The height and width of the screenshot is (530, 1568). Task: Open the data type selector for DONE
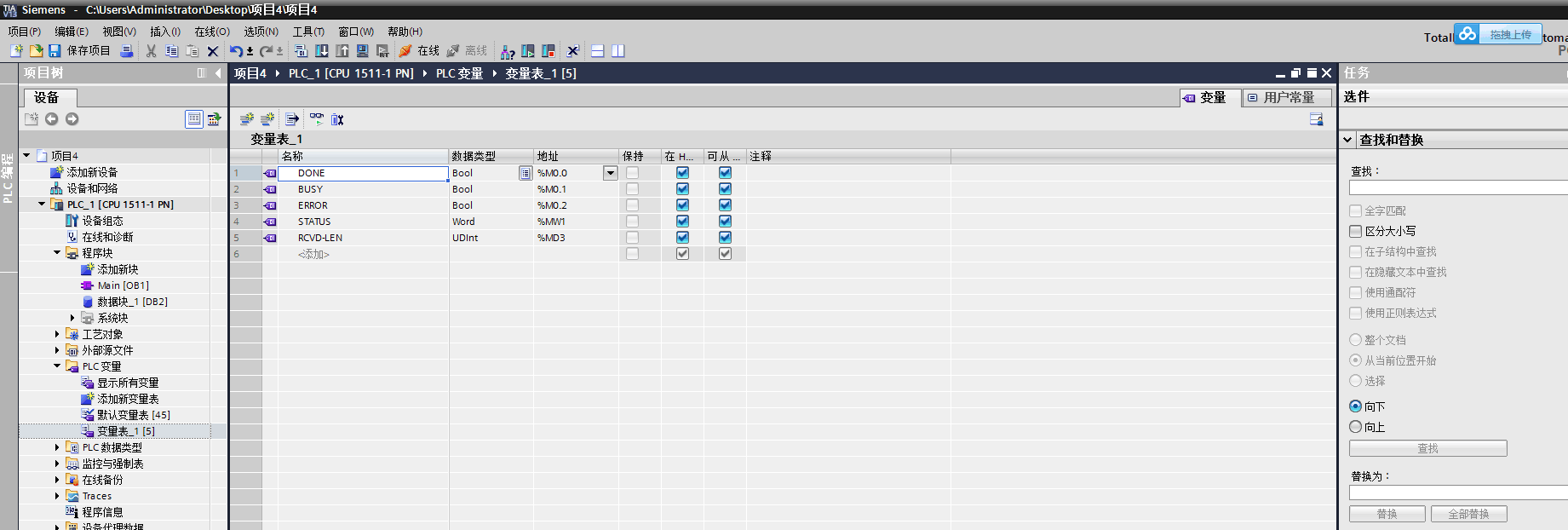click(526, 173)
